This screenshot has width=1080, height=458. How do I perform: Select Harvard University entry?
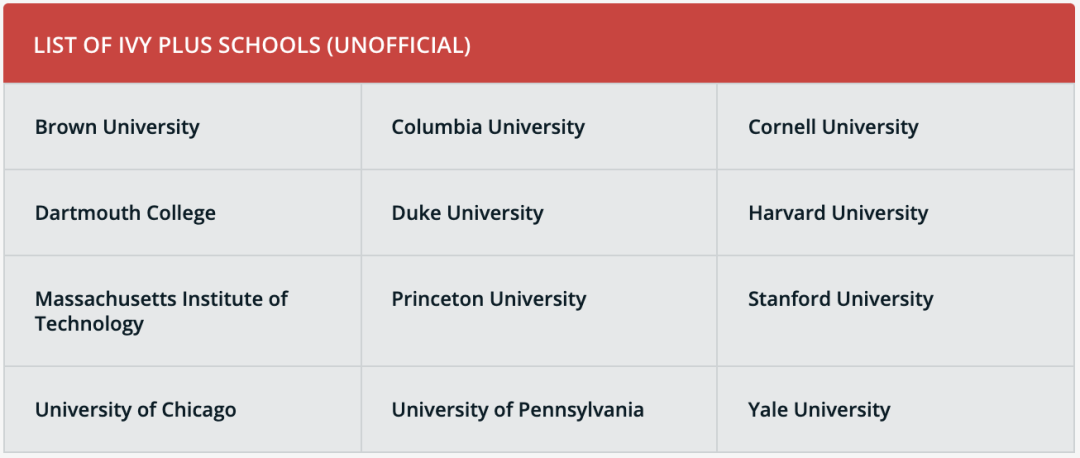pyautogui.click(x=895, y=213)
